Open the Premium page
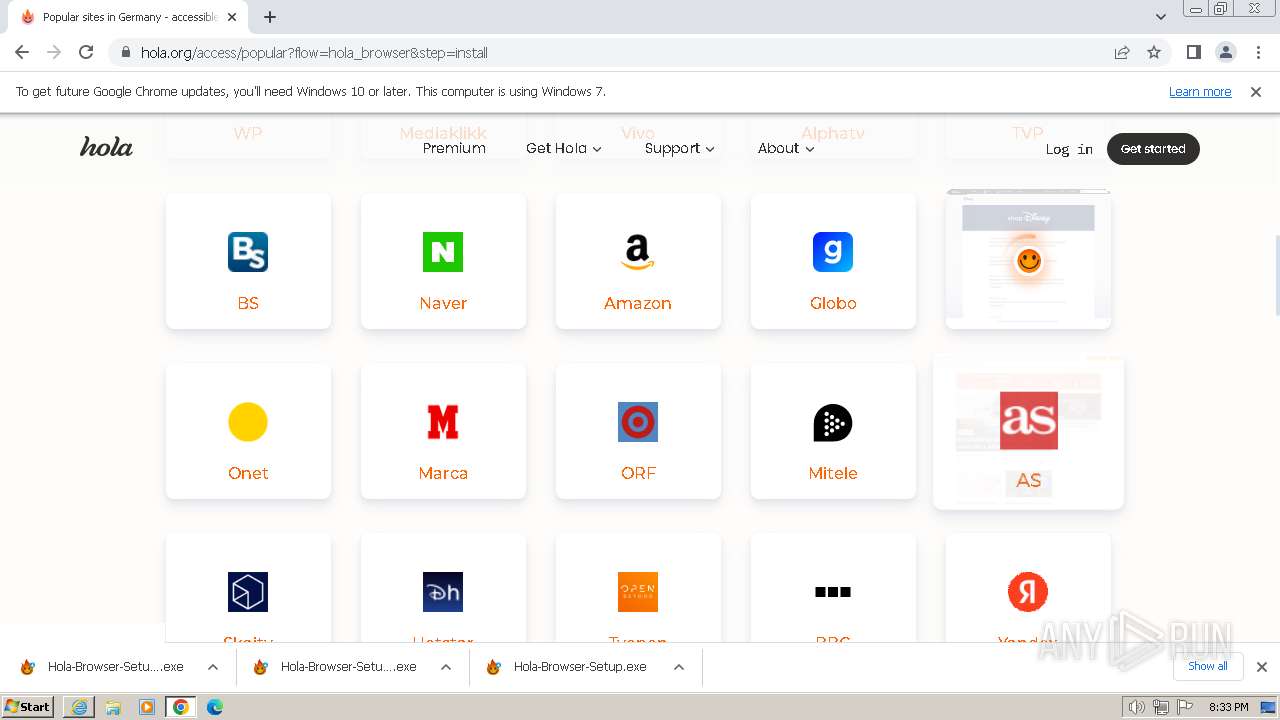This screenshot has height=720, width=1280. (x=454, y=148)
